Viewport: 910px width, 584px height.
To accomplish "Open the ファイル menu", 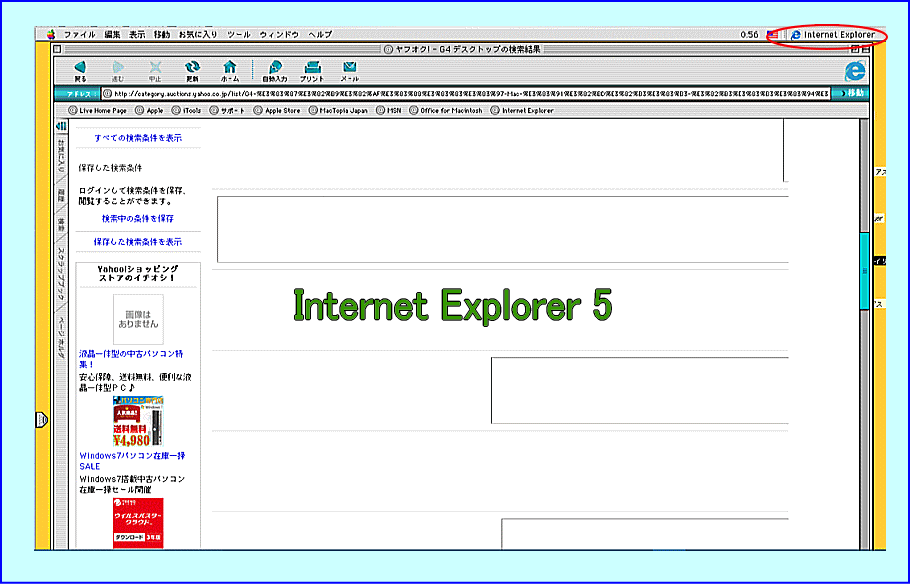I will pos(79,34).
